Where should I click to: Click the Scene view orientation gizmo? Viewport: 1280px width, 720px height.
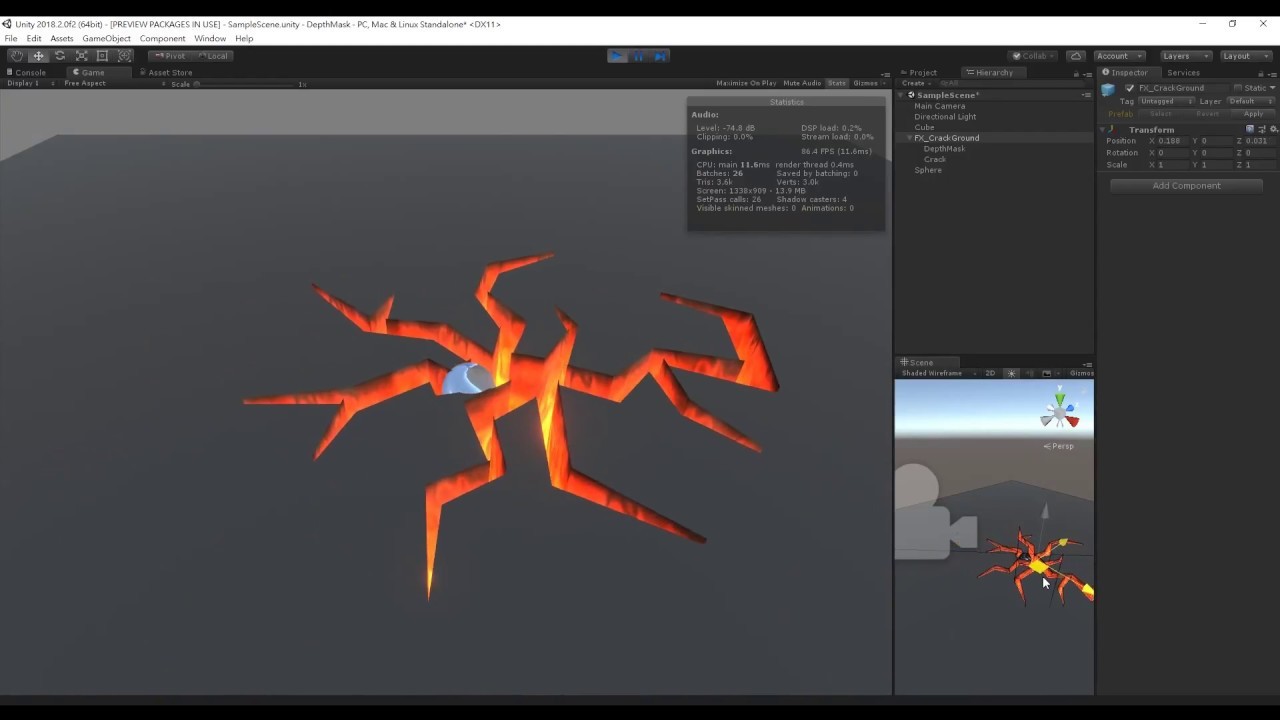click(1059, 411)
